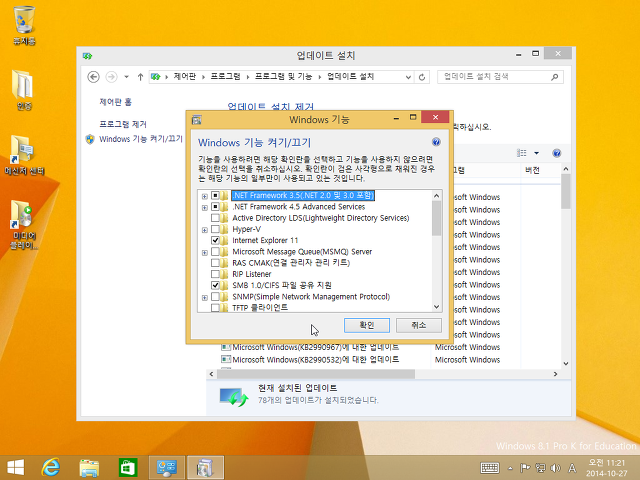This screenshot has height=480, width=640.
Task: Expand Hyper-V tree node
Action: [204, 230]
